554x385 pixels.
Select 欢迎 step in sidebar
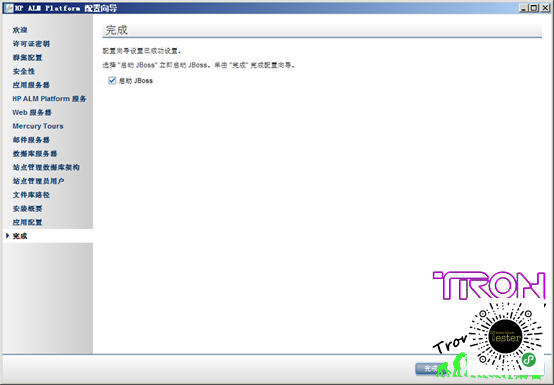click(x=20, y=30)
